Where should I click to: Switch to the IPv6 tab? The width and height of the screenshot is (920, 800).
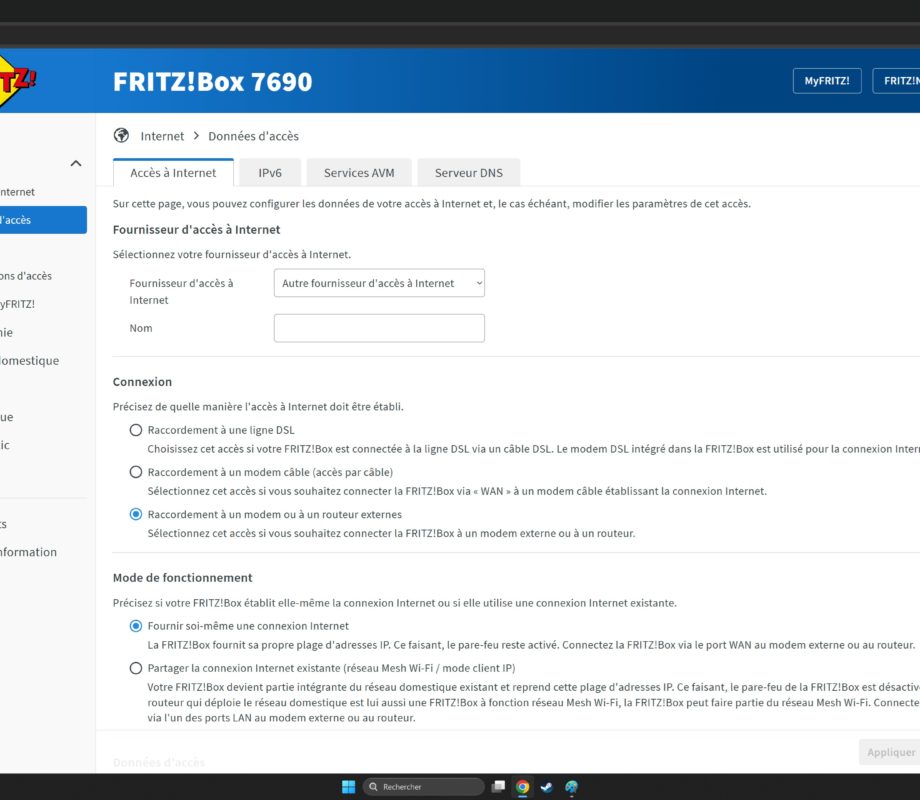tap(270, 173)
